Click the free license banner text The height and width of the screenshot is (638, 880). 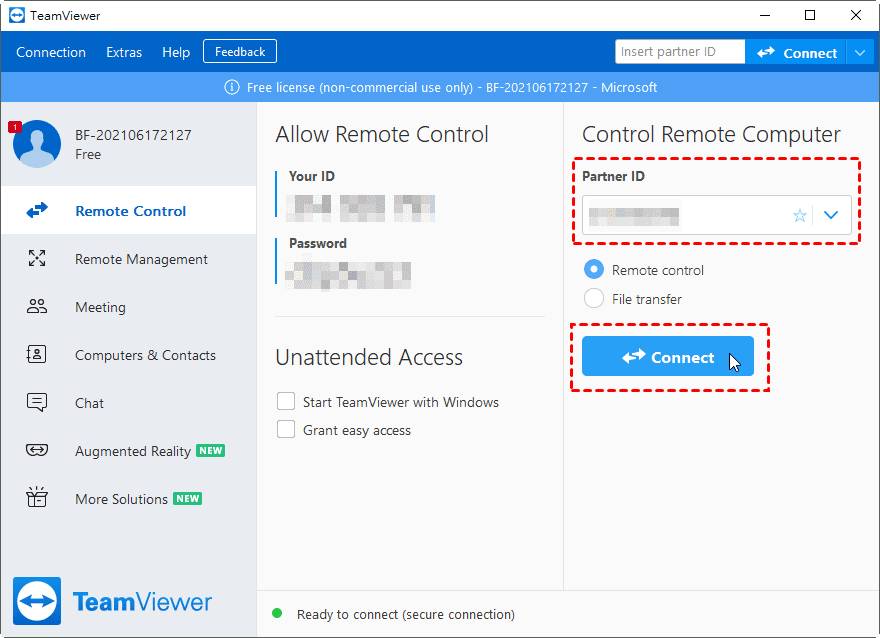coord(452,88)
